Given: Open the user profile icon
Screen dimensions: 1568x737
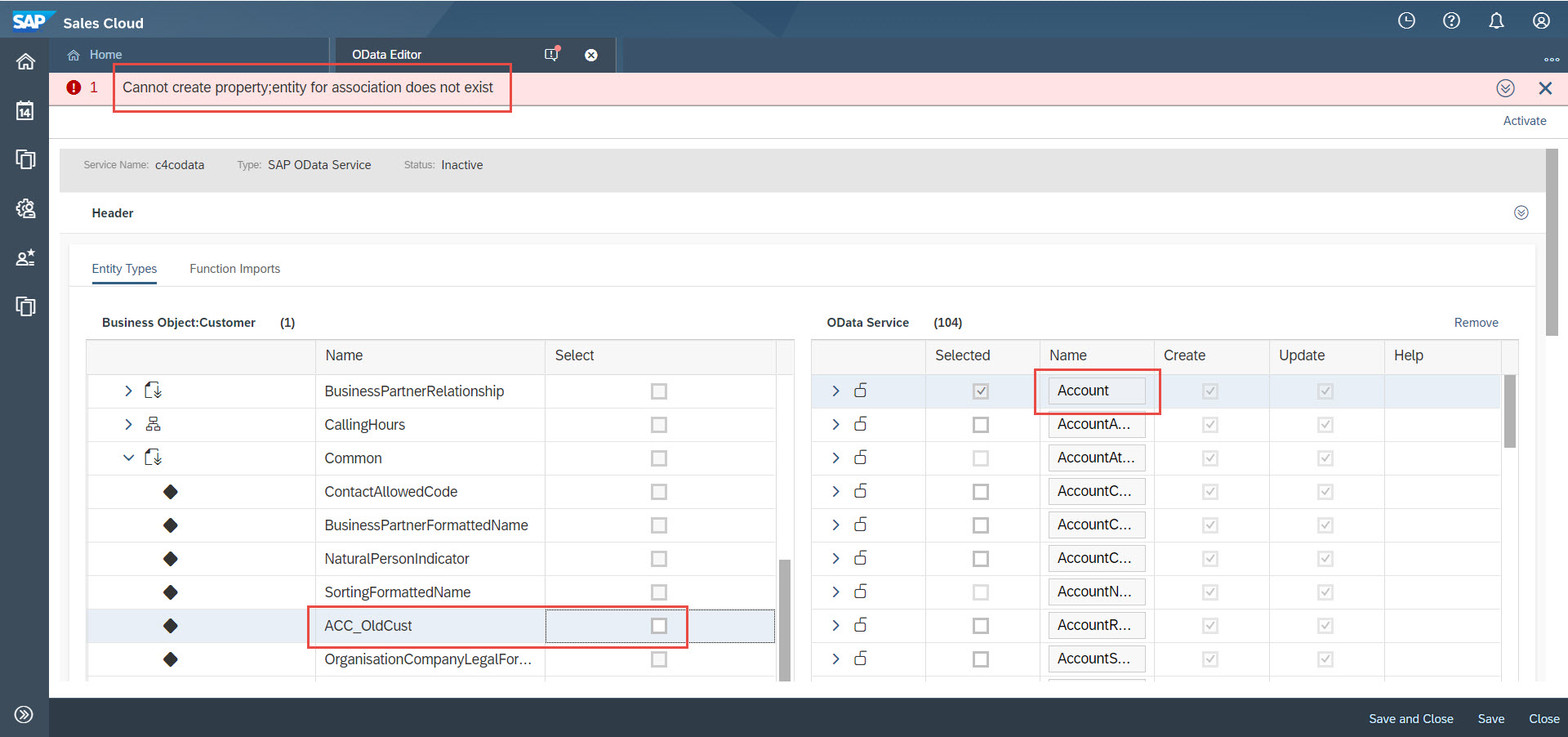Looking at the screenshot, I should click(1541, 21).
